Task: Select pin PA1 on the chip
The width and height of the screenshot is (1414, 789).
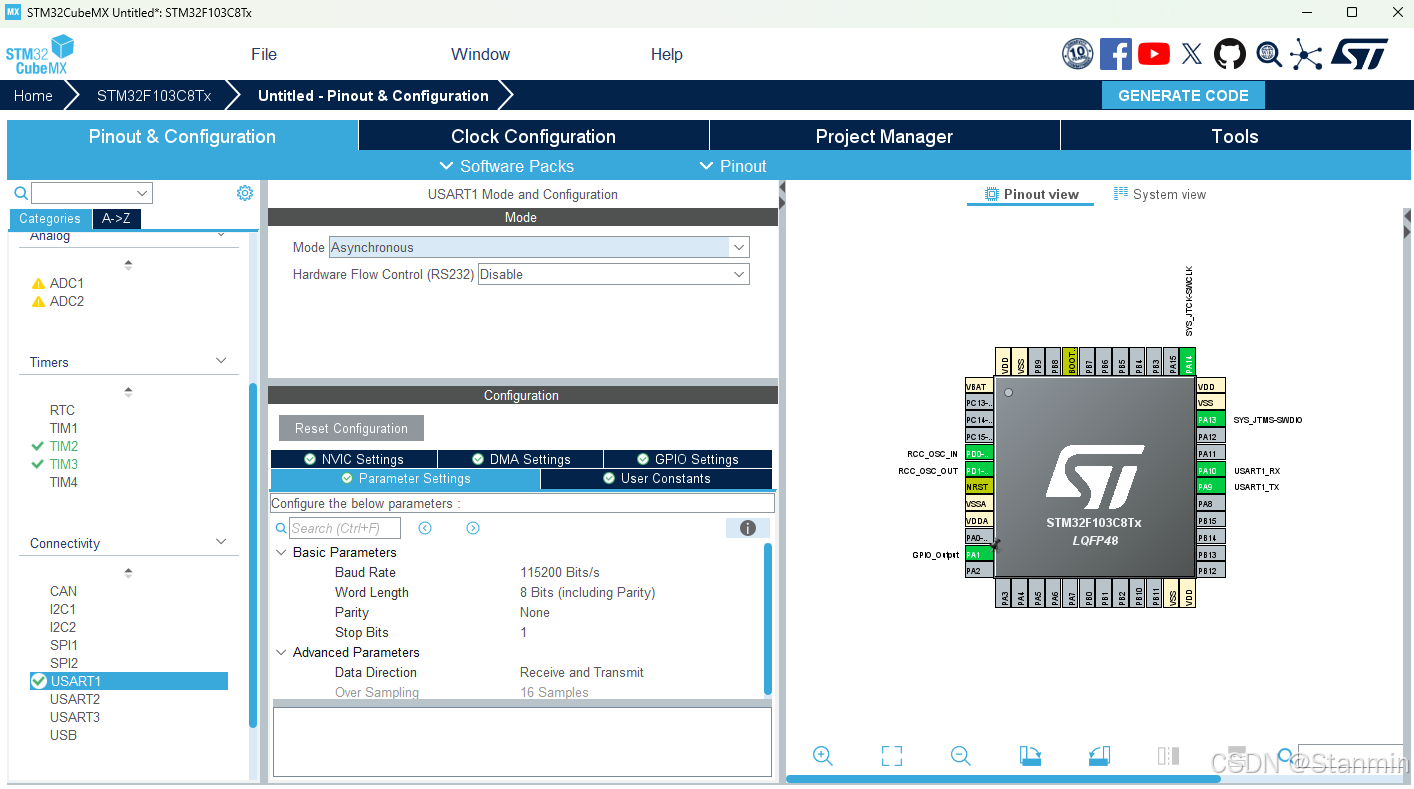Action: pos(979,554)
